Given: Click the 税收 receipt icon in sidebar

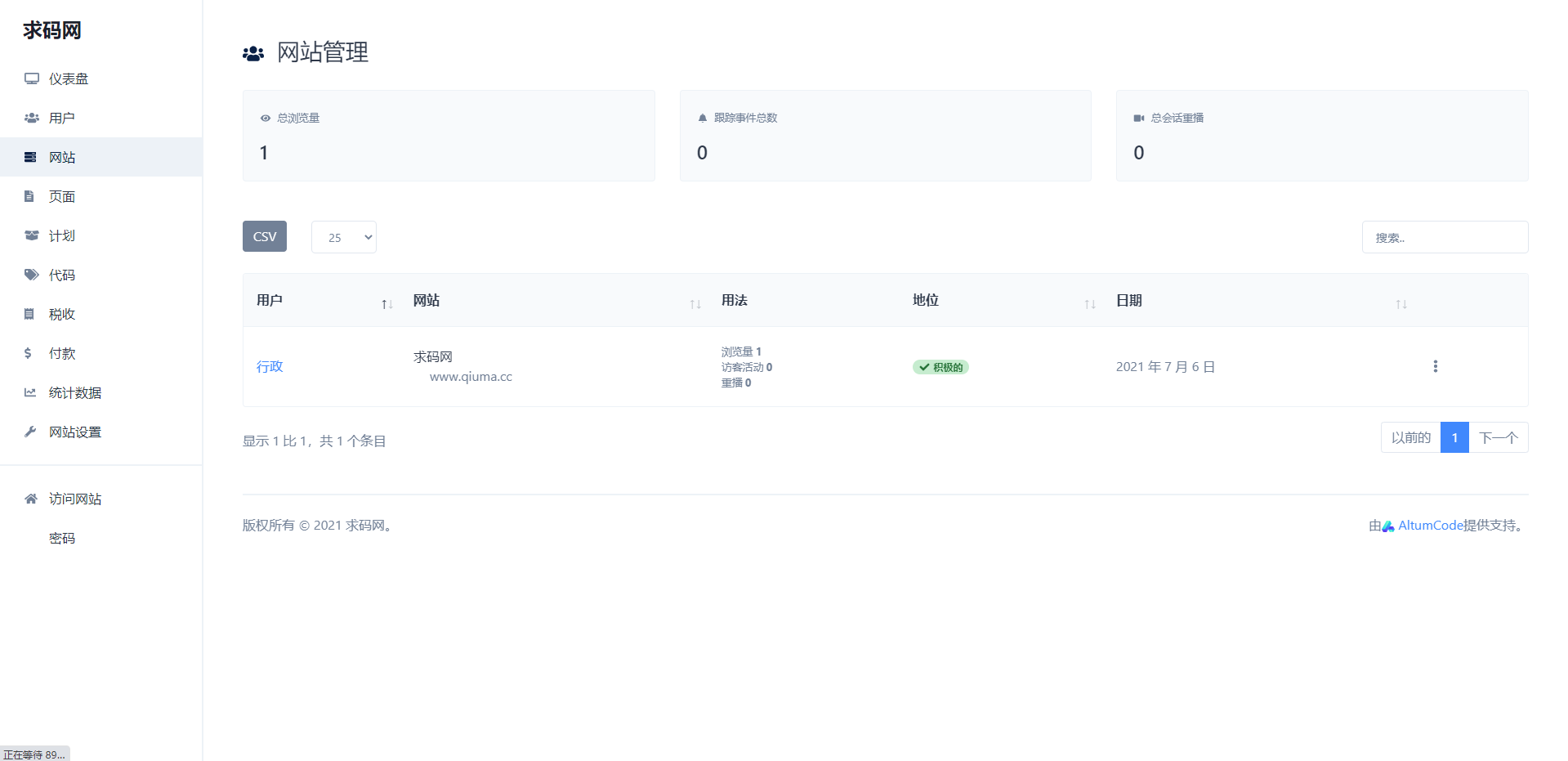Looking at the screenshot, I should pyautogui.click(x=29, y=314).
